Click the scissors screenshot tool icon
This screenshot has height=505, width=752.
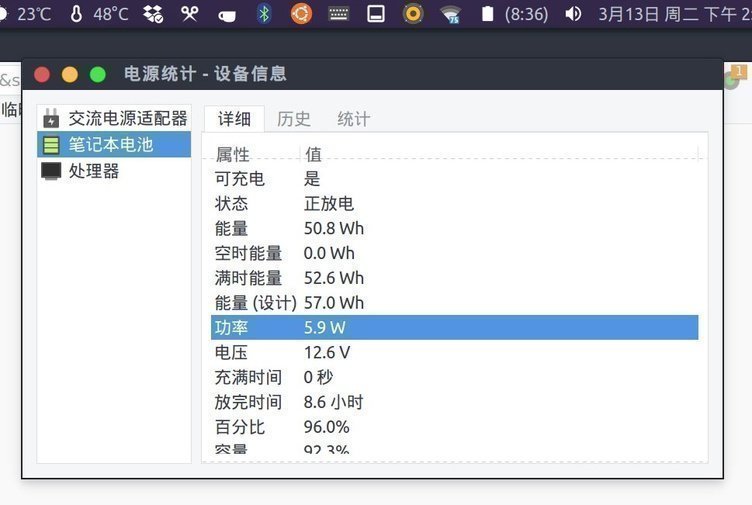tap(190, 14)
